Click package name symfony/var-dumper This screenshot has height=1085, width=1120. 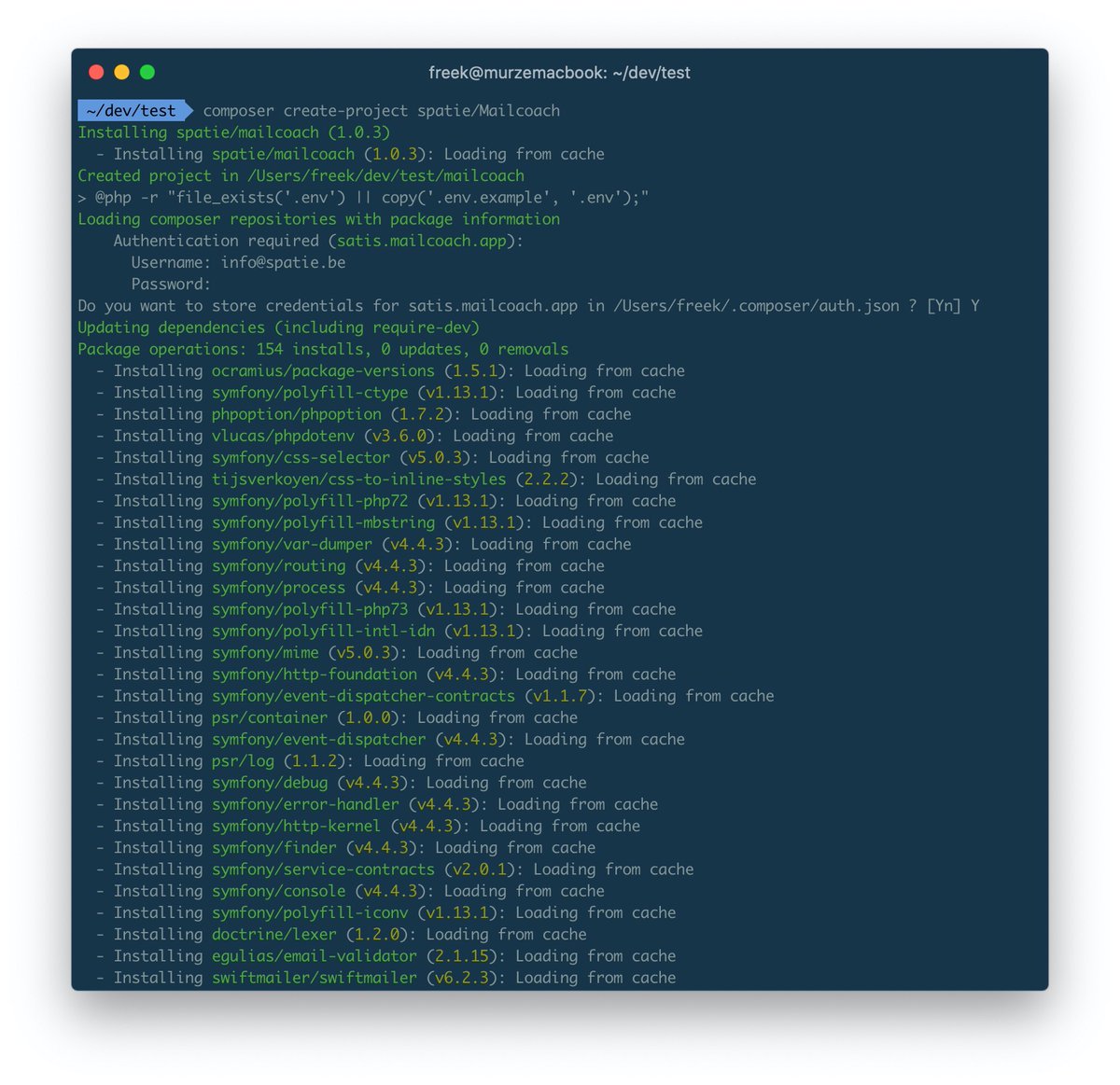[292, 544]
